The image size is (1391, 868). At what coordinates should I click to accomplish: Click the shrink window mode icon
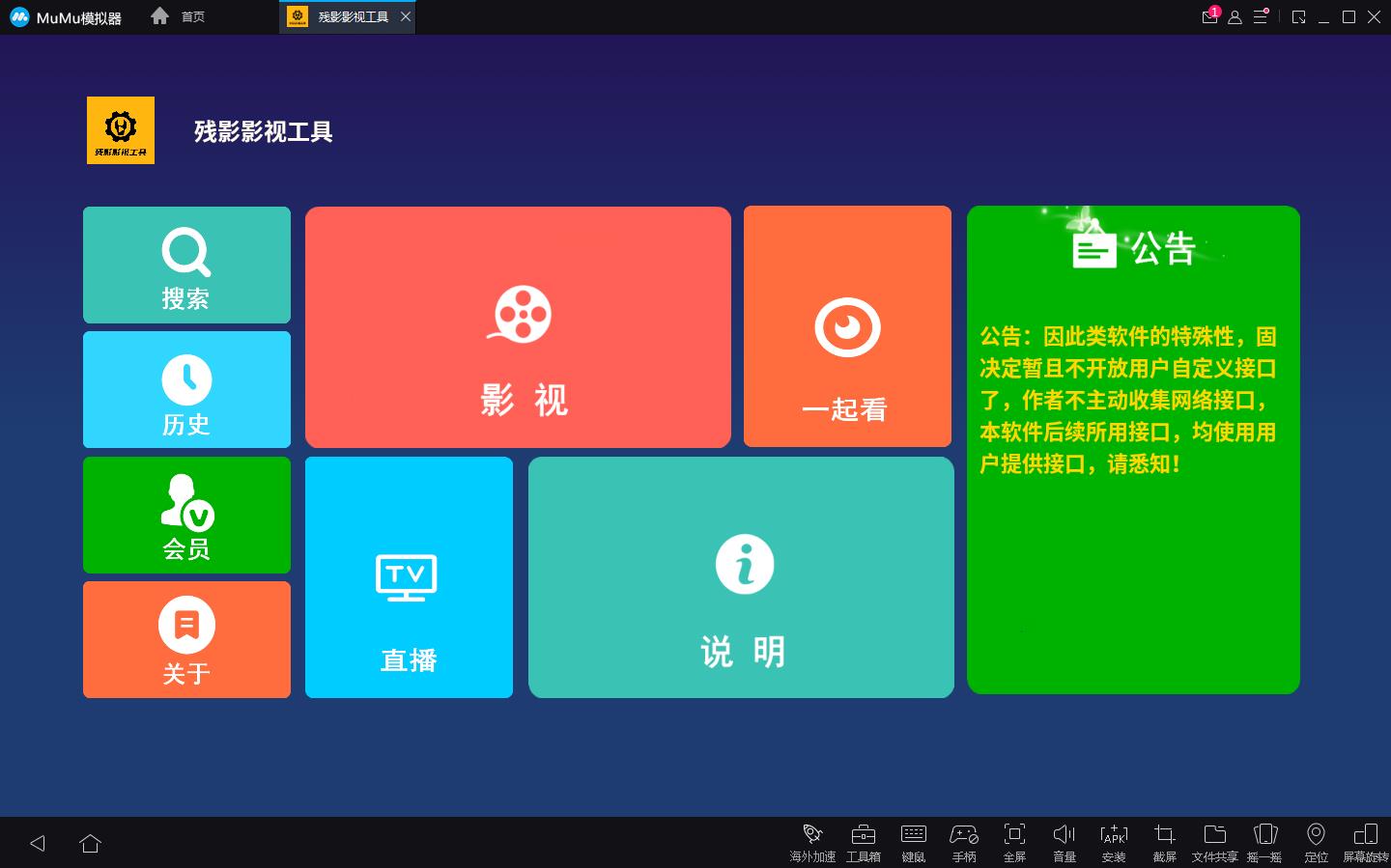(1299, 16)
